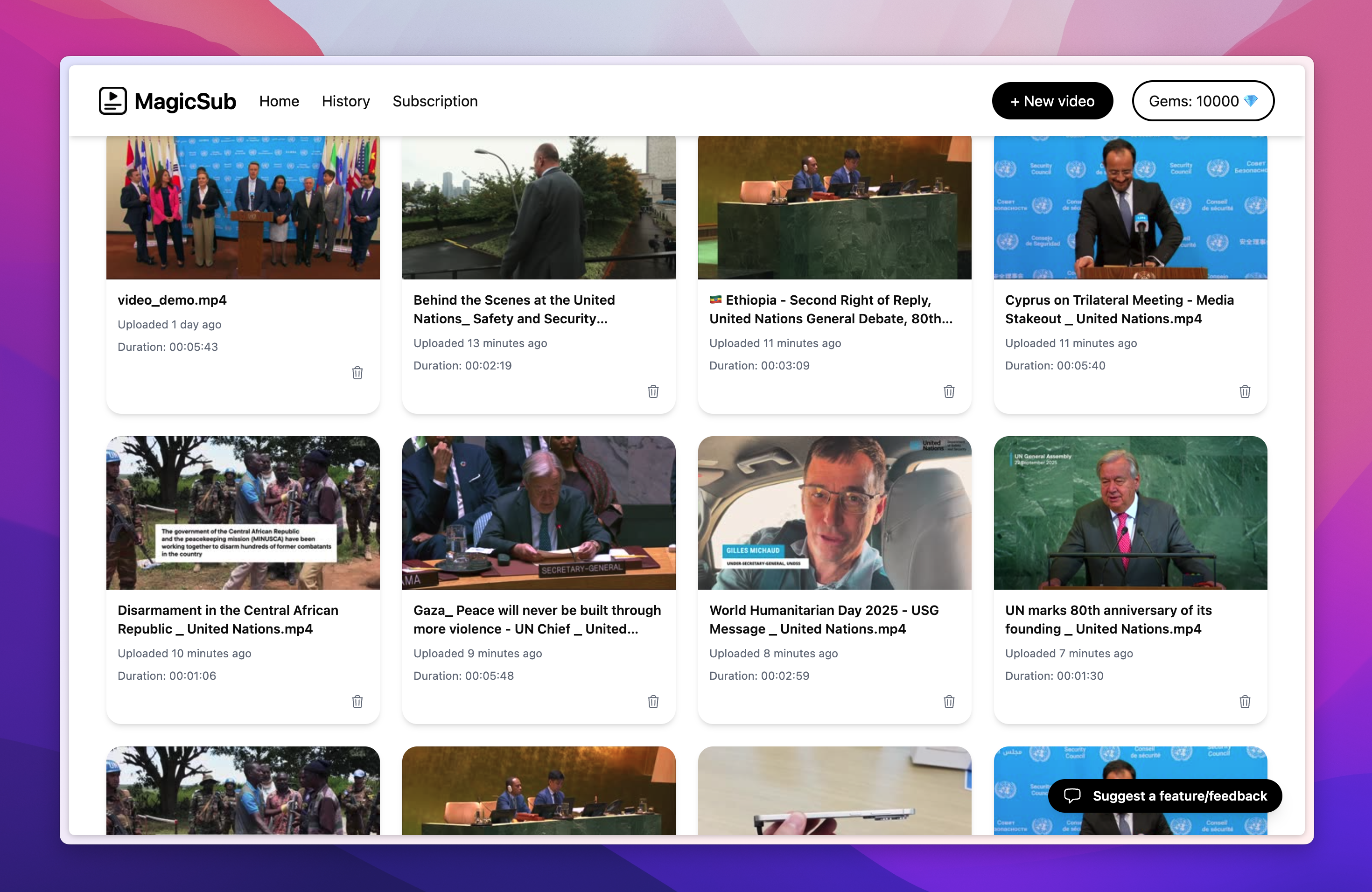1372x892 pixels.
Task: Click the Cyprus on Trilateral Meeting title
Action: click(x=1119, y=309)
